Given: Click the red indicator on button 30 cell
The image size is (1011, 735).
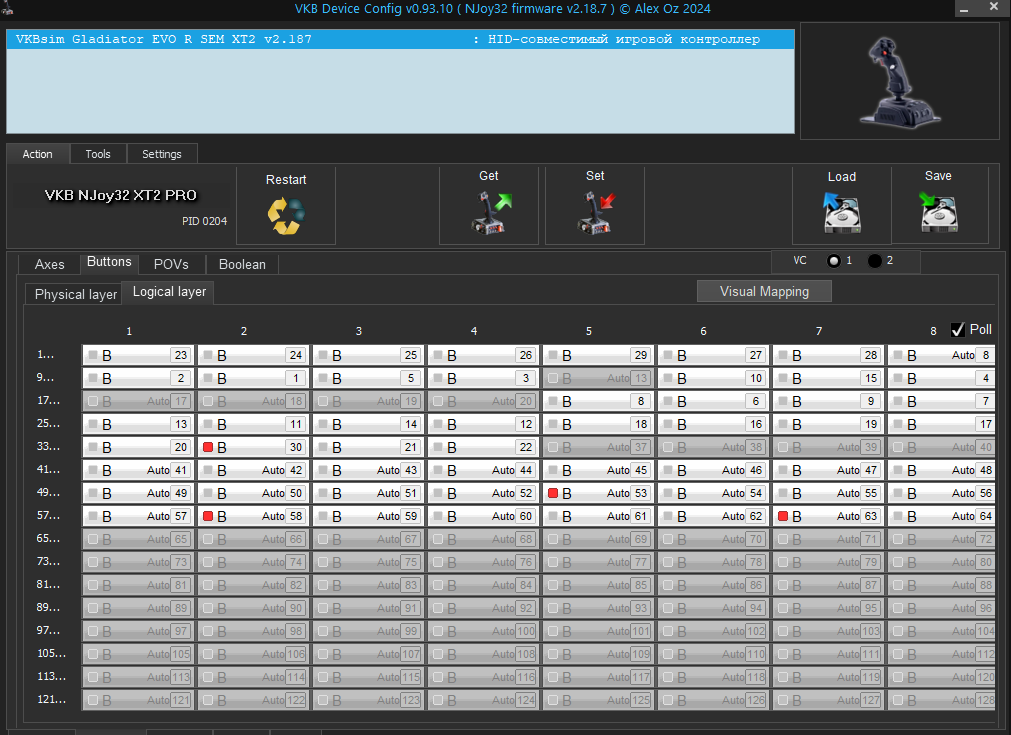Looking at the screenshot, I should point(208,447).
